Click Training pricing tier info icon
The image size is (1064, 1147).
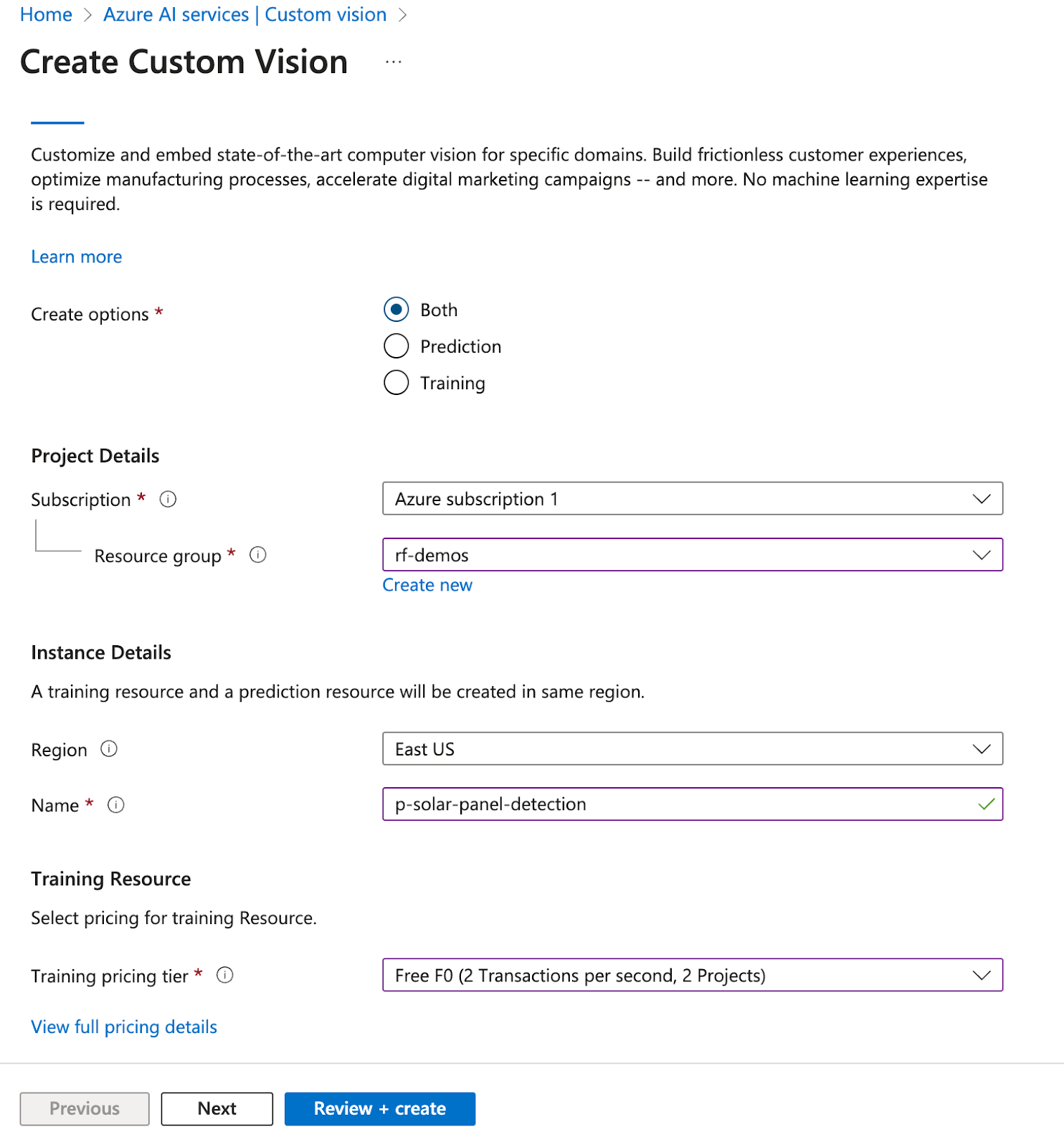pos(225,975)
